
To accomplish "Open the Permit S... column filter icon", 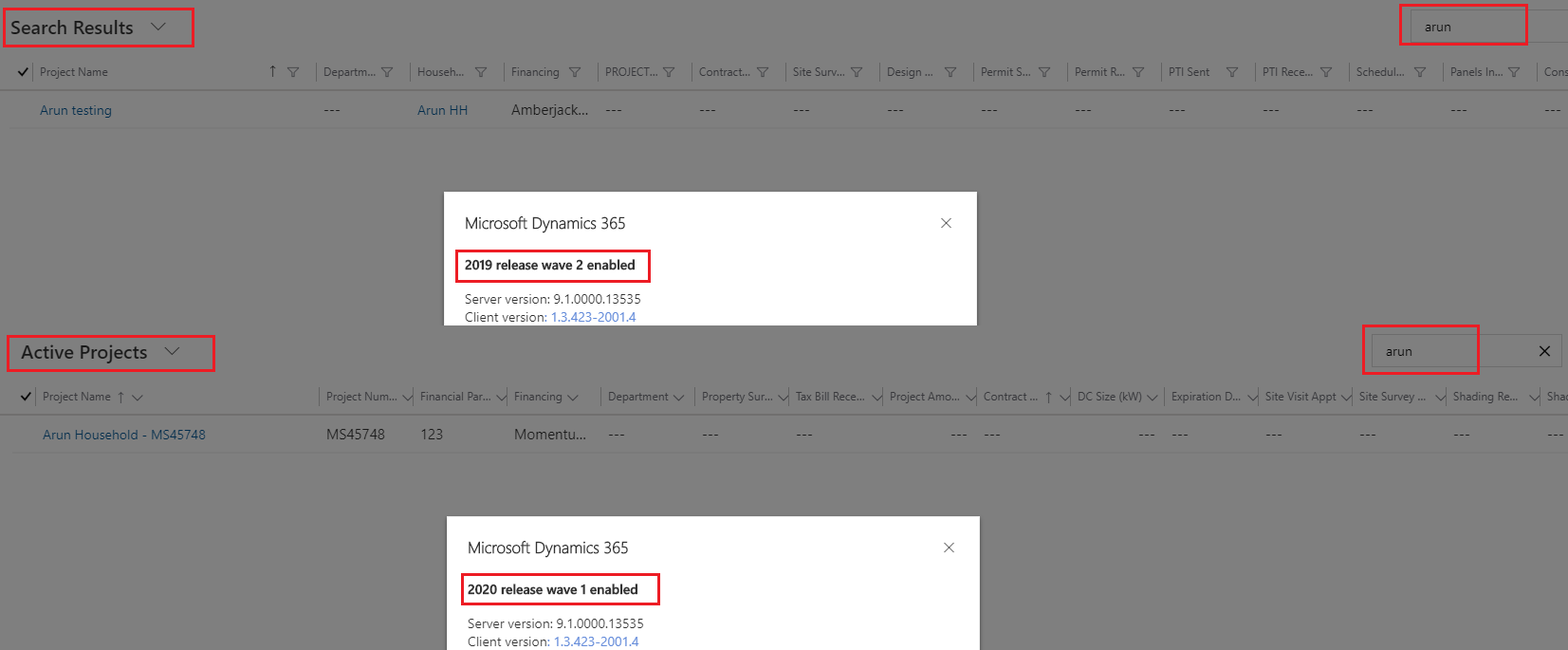I will tap(1044, 72).
